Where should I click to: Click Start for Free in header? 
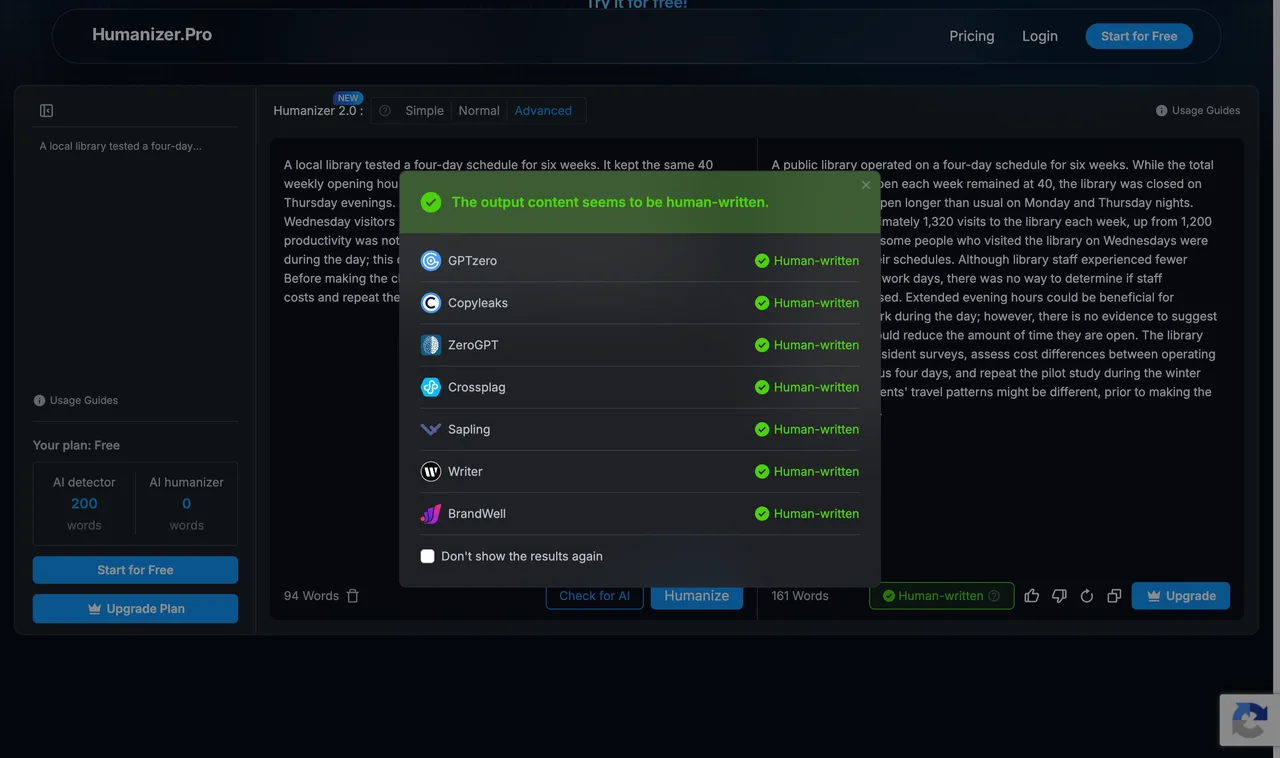[1139, 36]
